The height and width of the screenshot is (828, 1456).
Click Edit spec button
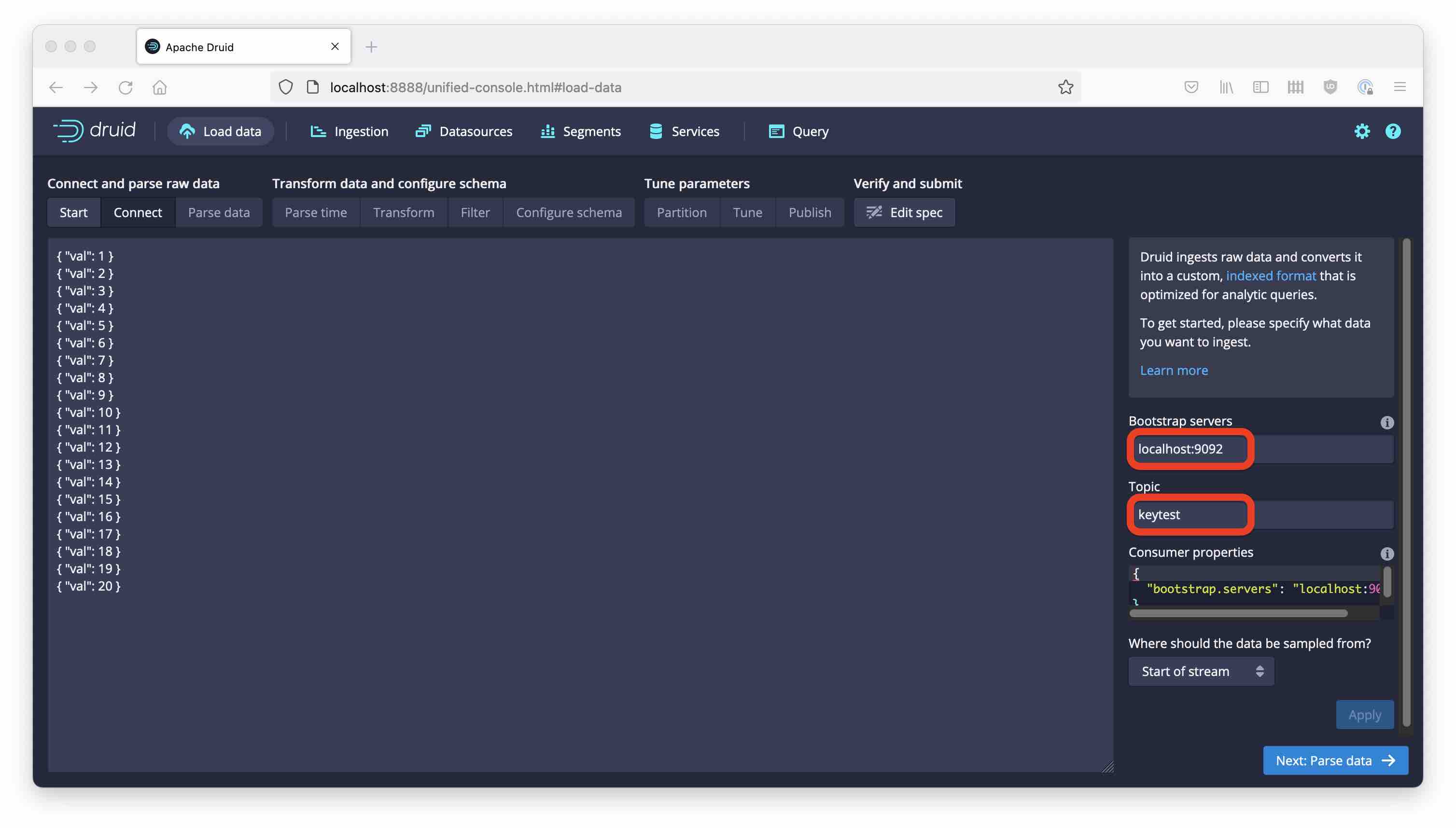(x=904, y=212)
